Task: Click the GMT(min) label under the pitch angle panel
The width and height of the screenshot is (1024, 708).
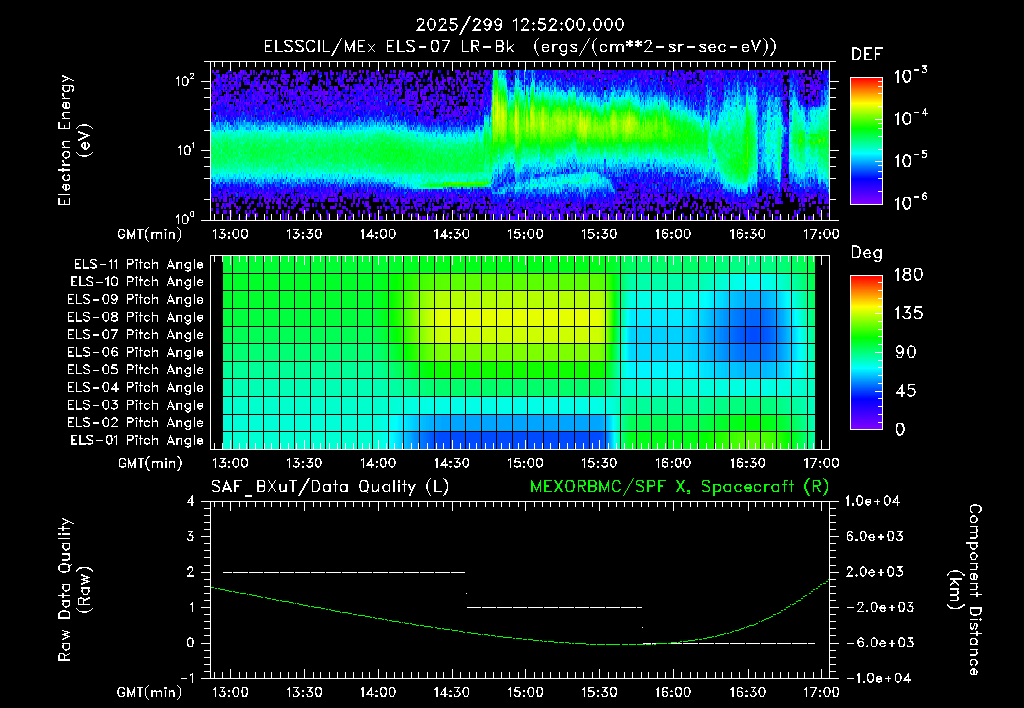Action: 150,464
